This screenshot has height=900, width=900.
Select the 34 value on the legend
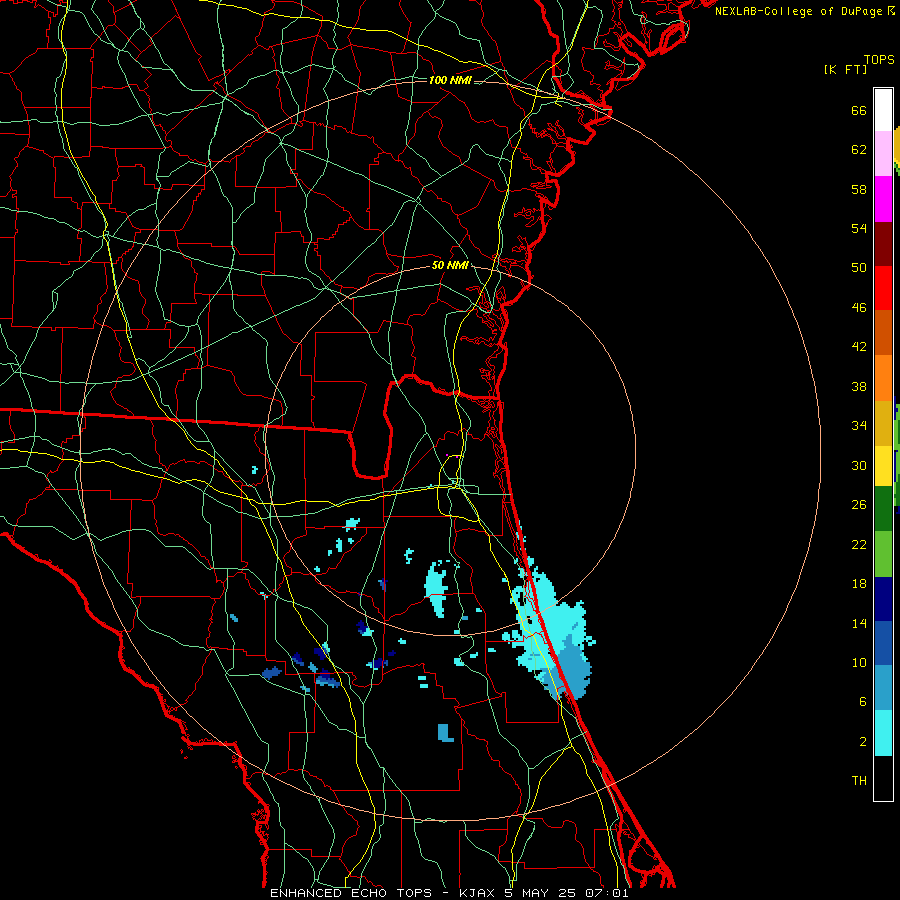tap(859, 426)
